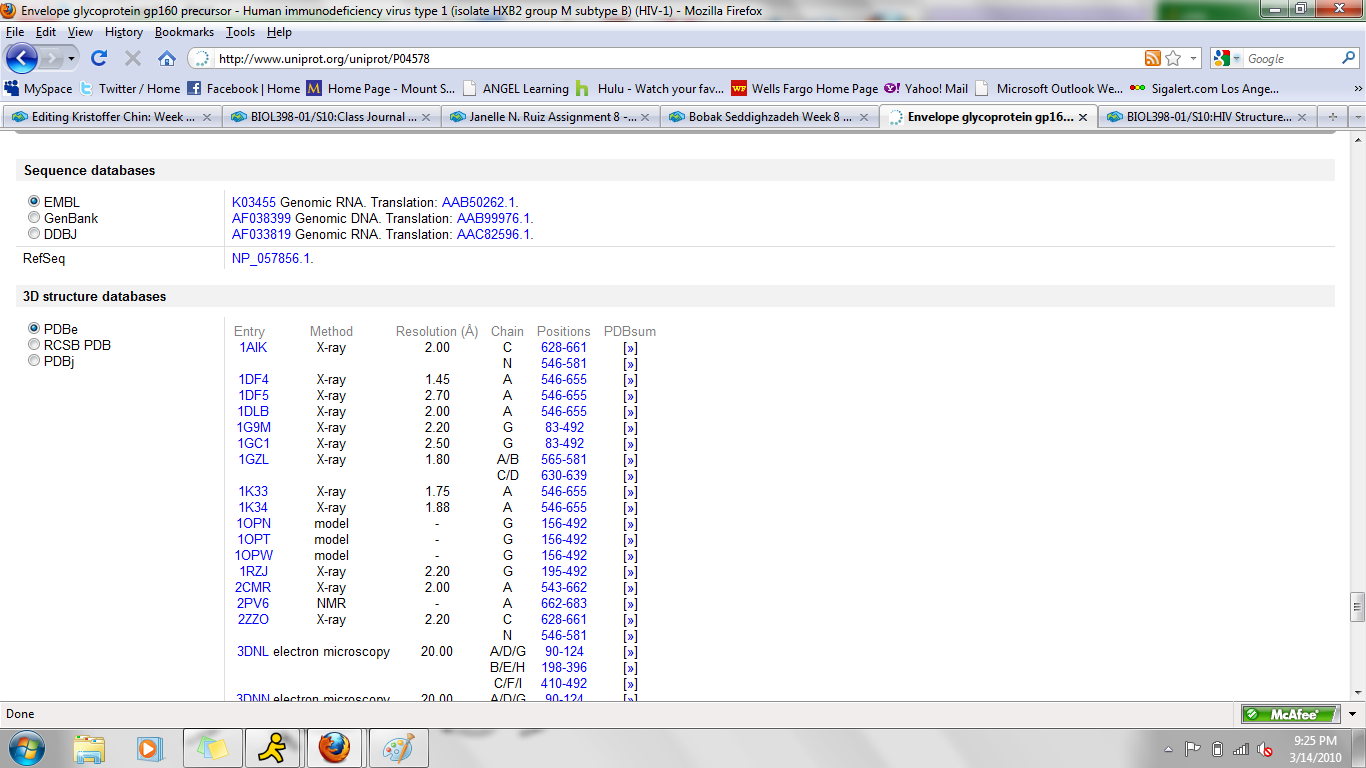
Task: Open the 1DF4 PDB entry link
Action: pos(253,379)
